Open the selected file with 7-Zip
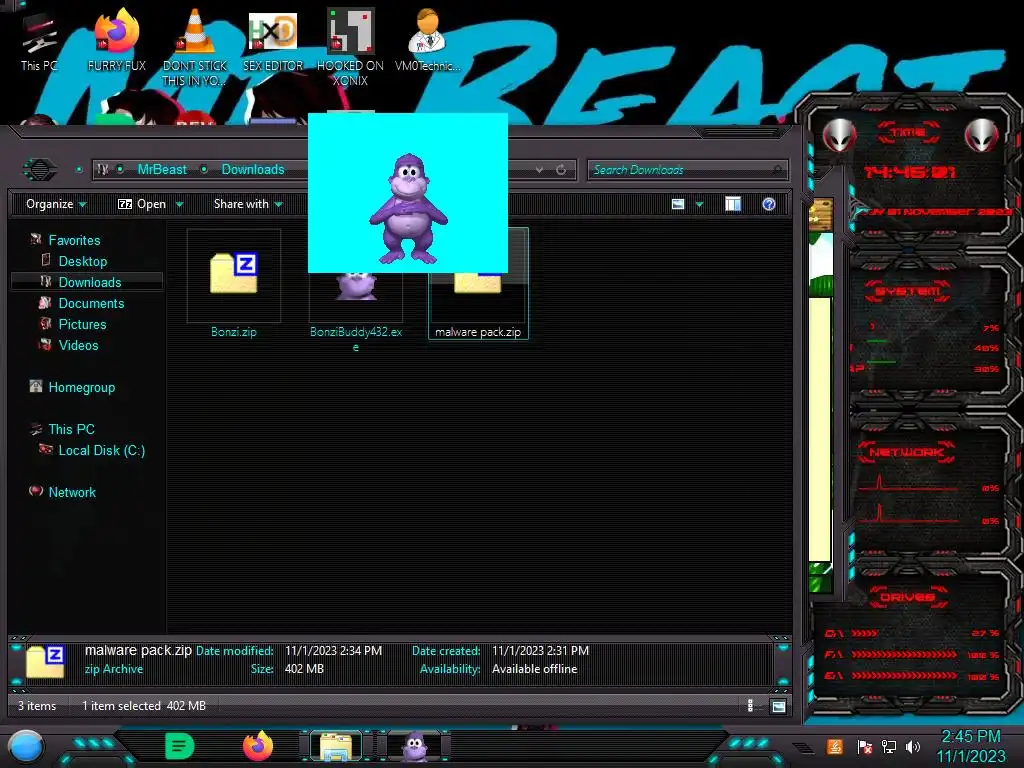Screen dimensions: 1024x768 point(142,204)
